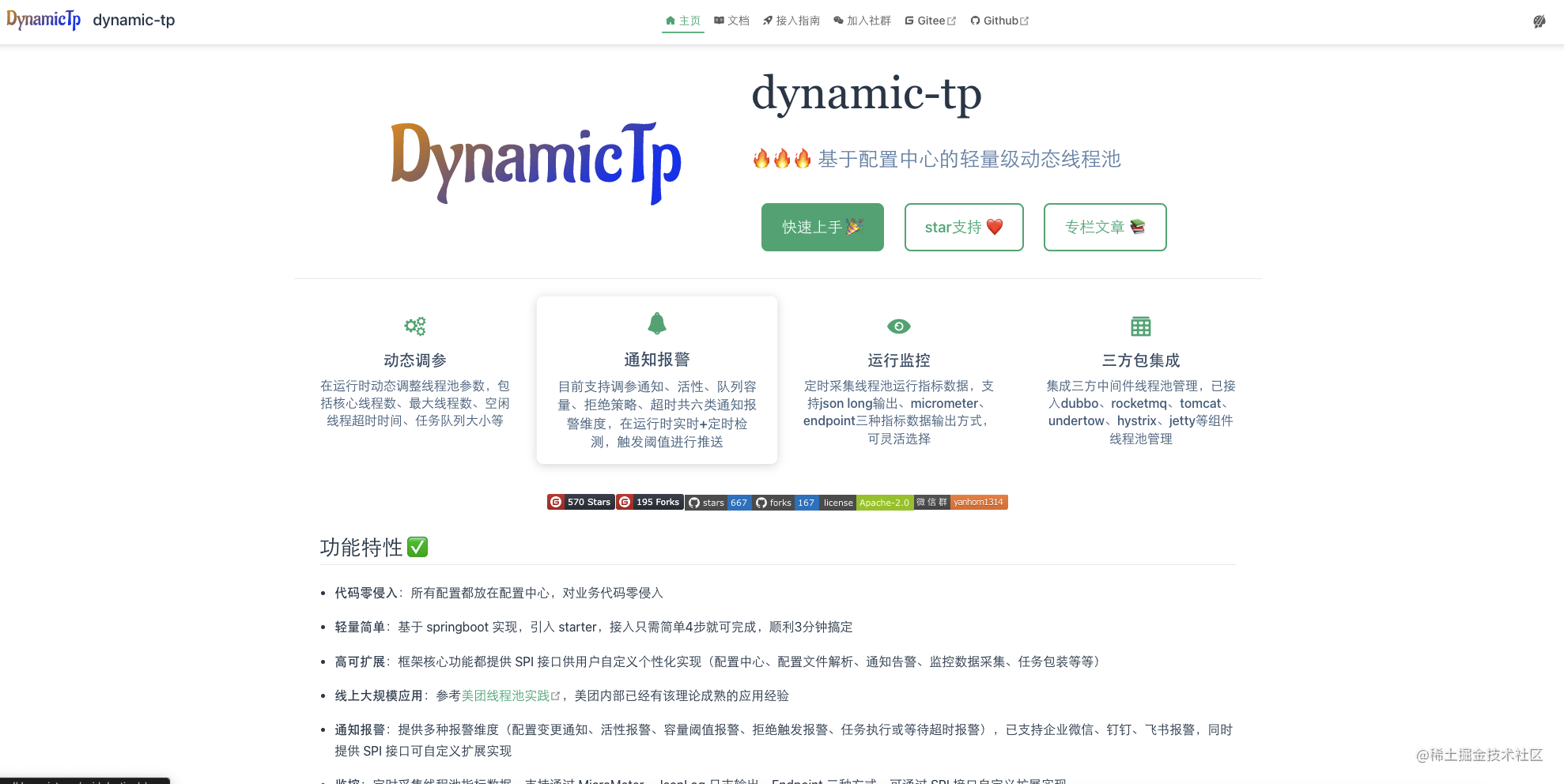Open the GitHub stars 667 badge
Viewport: 1564px width, 784px height.
[x=718, y=503]
